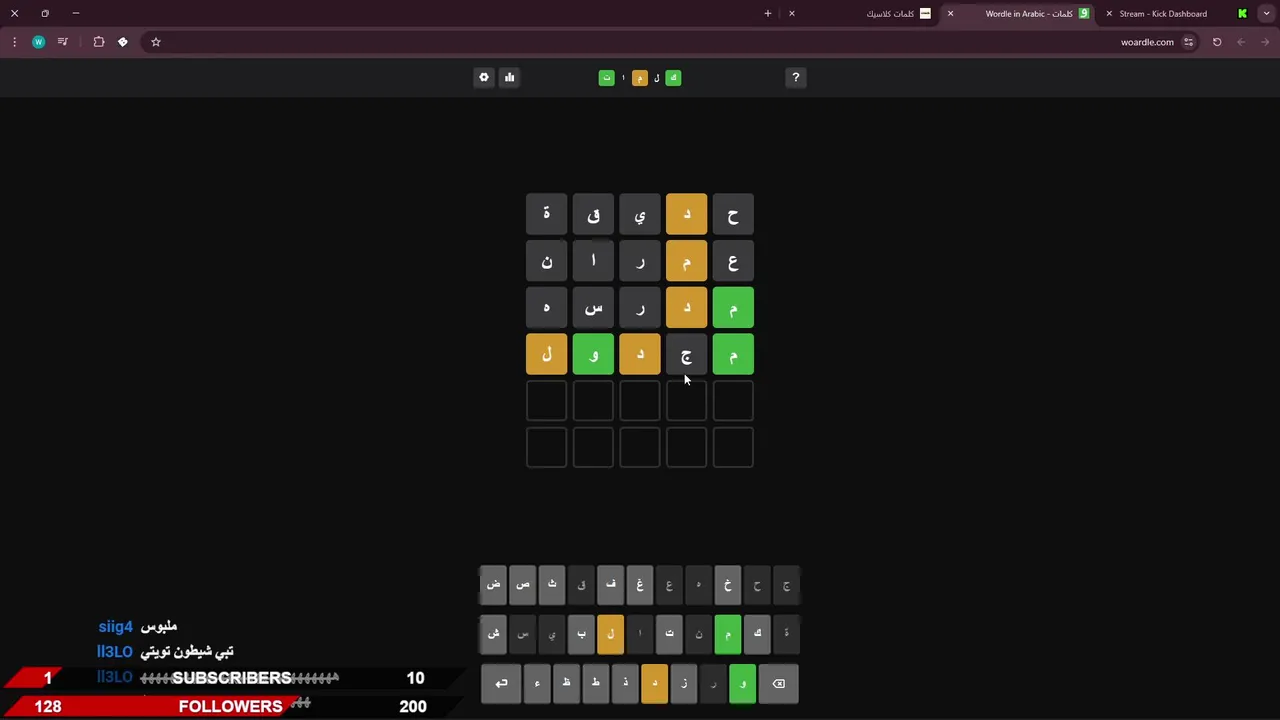Tap the ت key on the keyboard
1280x720 pixels.
click(669, 634)
